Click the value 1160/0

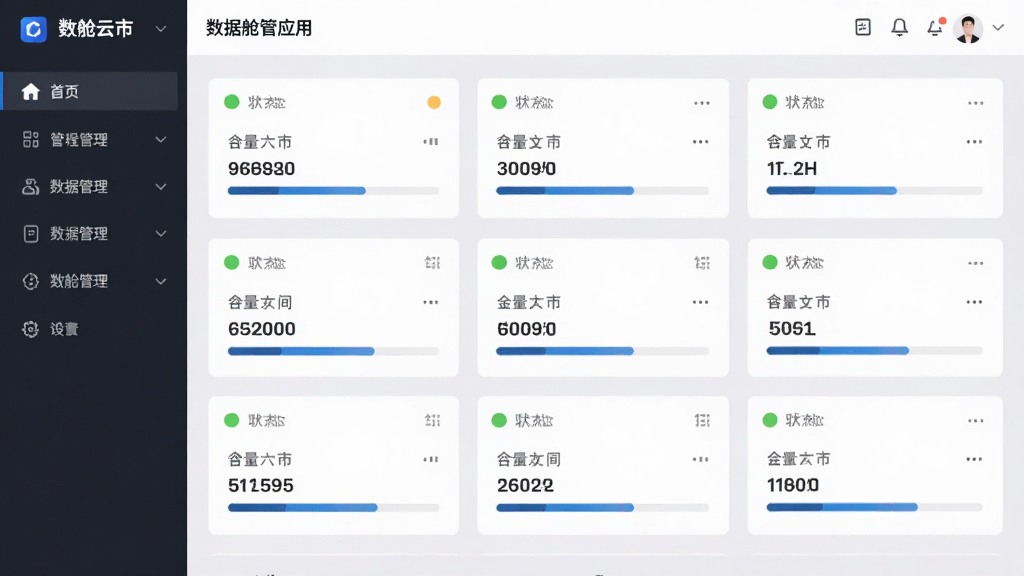point(793,485)
